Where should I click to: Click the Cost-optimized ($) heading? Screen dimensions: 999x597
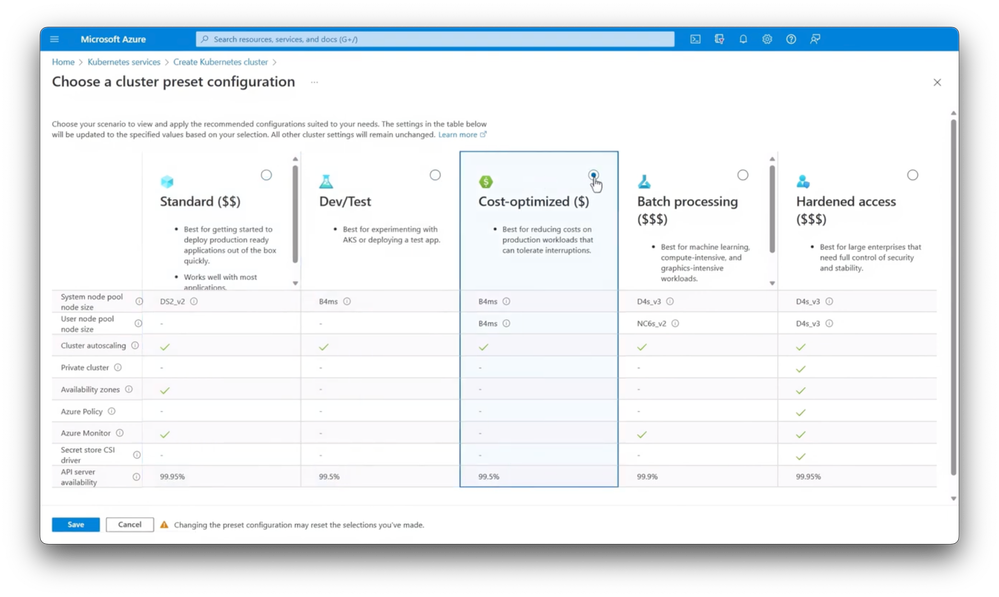tap(534, 201)
